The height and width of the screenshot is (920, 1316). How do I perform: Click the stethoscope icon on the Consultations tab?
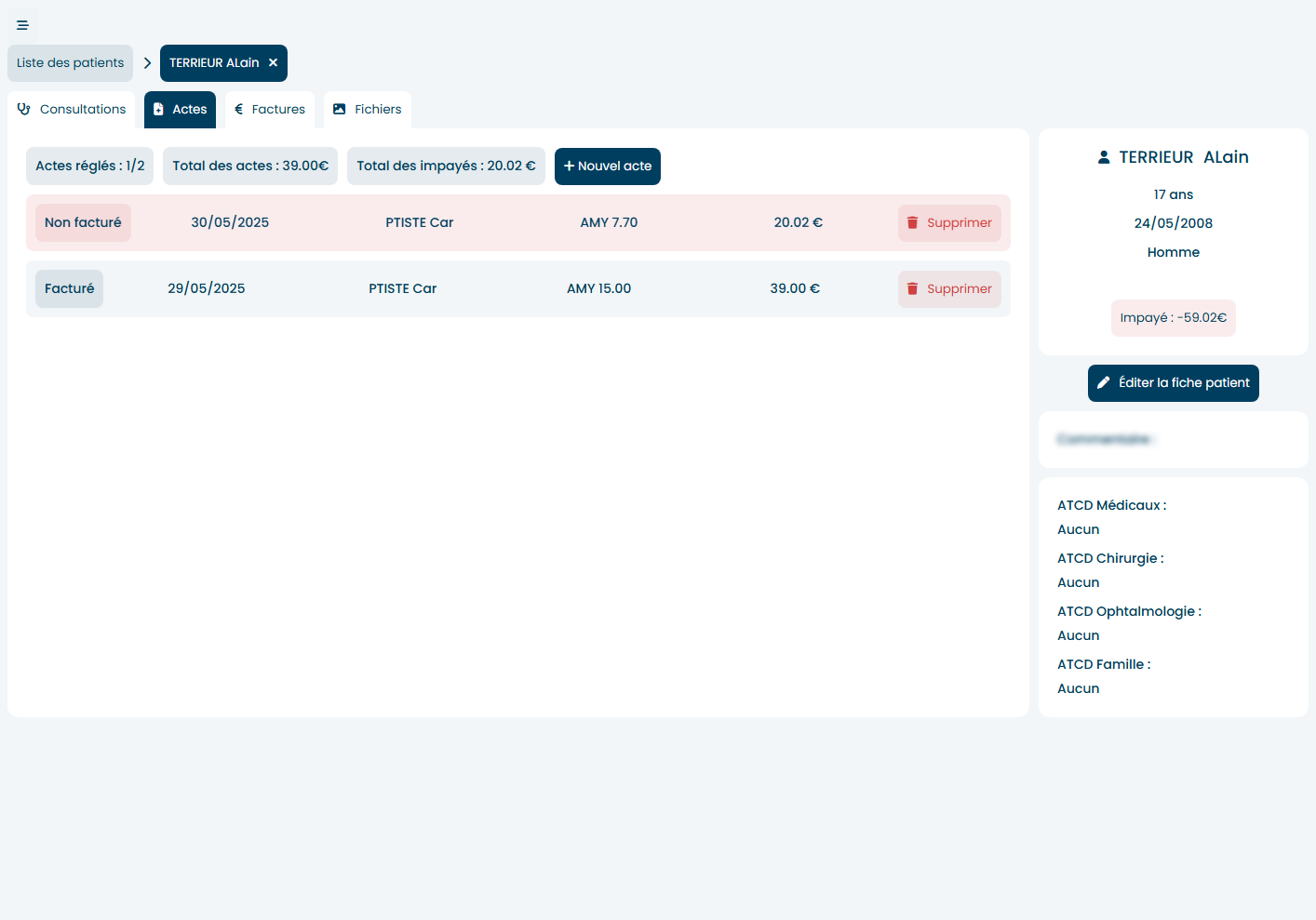(x=23, y=109)
